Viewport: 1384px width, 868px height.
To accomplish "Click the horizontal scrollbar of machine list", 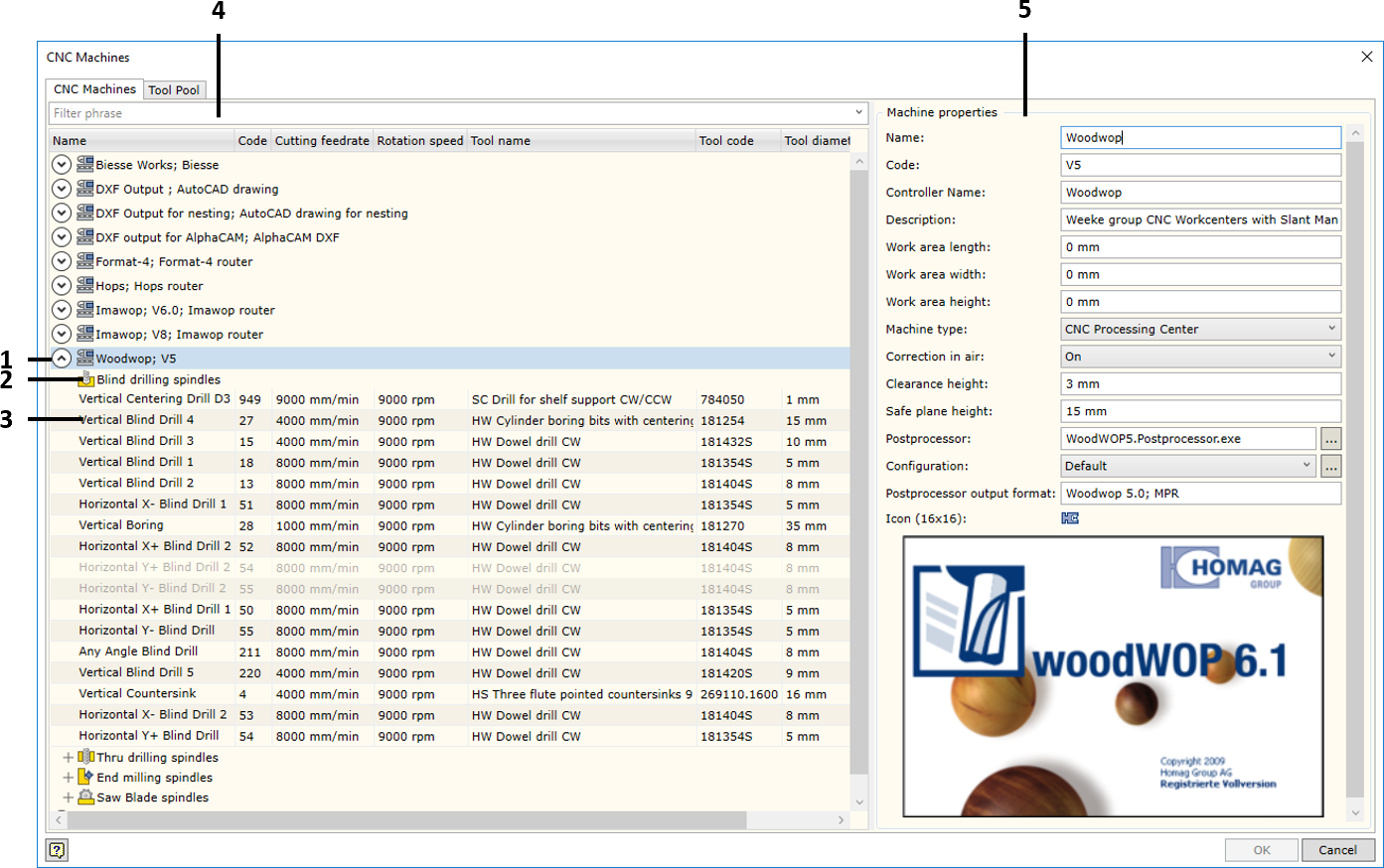I will (405, 820).
